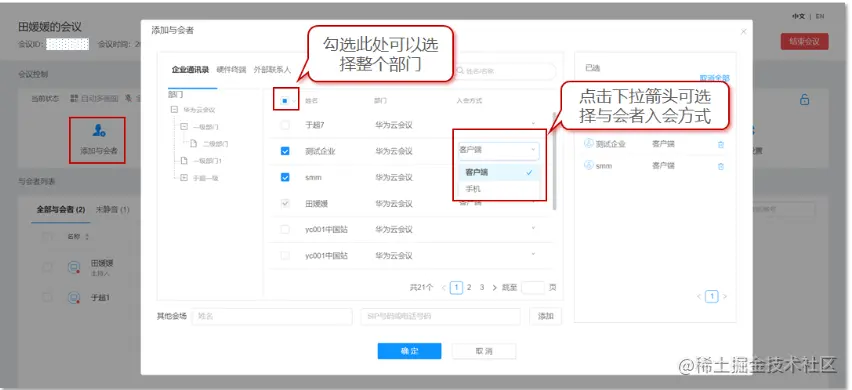This screenshot has height=390, width=852.
Task: Sort the 名称 column in the participant list
Action: click(87, 237)
